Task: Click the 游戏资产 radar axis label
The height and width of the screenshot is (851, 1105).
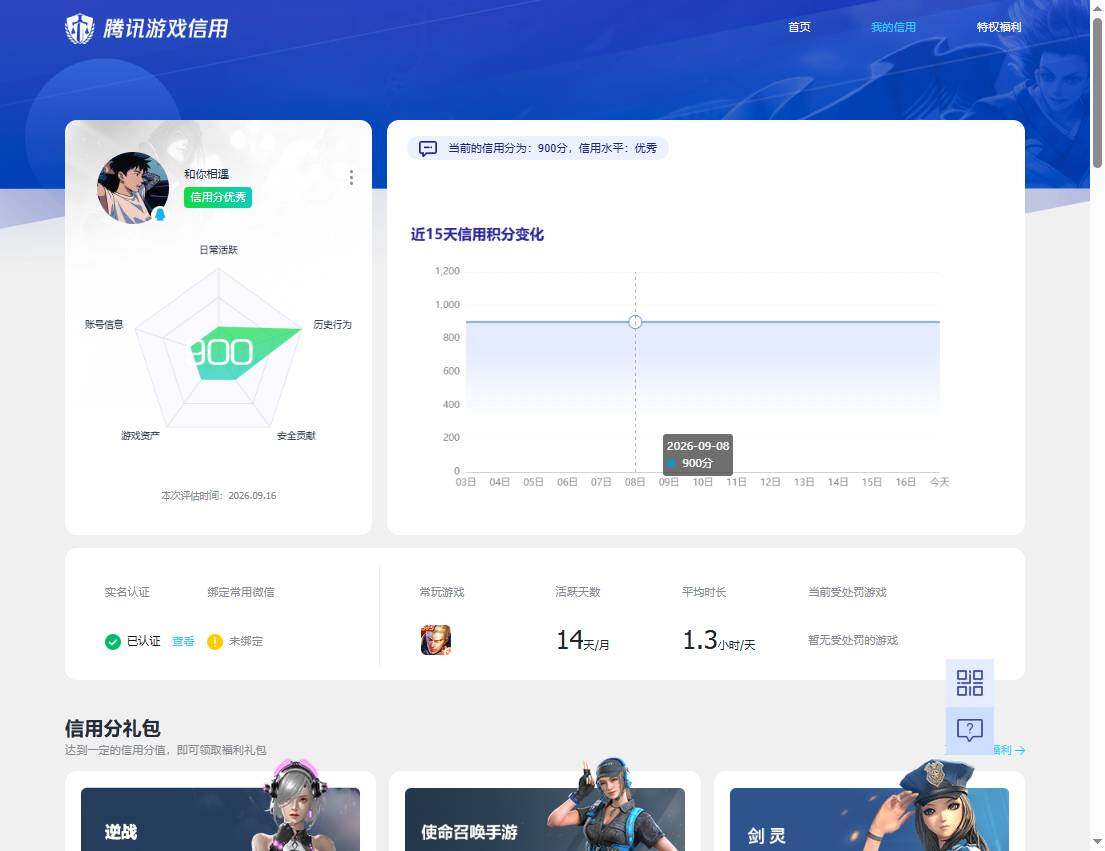Action: [x=140, y=436]
